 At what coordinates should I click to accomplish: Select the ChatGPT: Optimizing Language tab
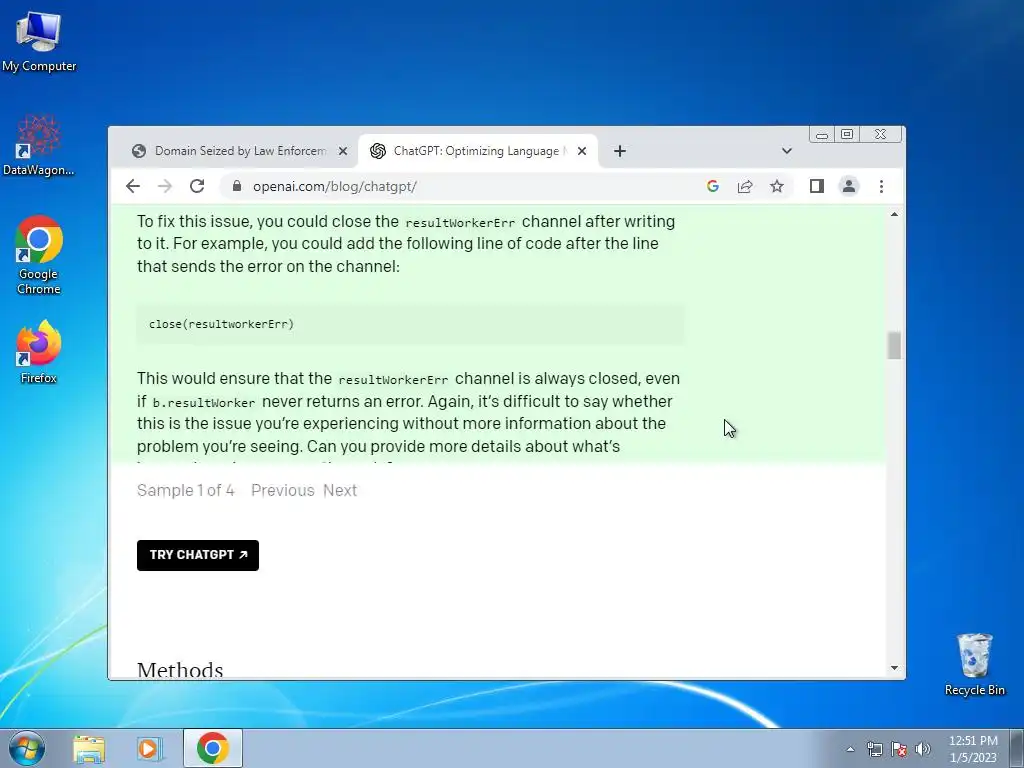(479, 151)
